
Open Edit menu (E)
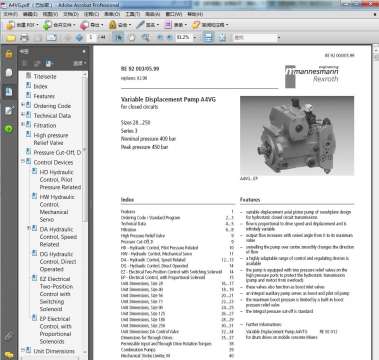click(x=30, y=14)
